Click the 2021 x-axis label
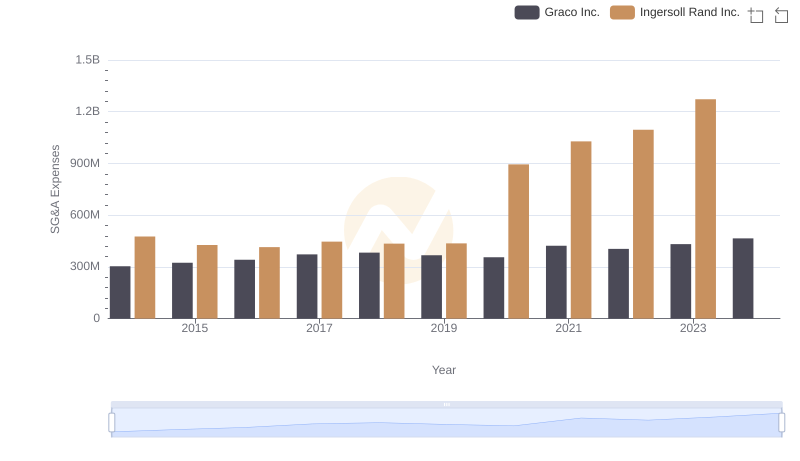 tap(568, 328)
